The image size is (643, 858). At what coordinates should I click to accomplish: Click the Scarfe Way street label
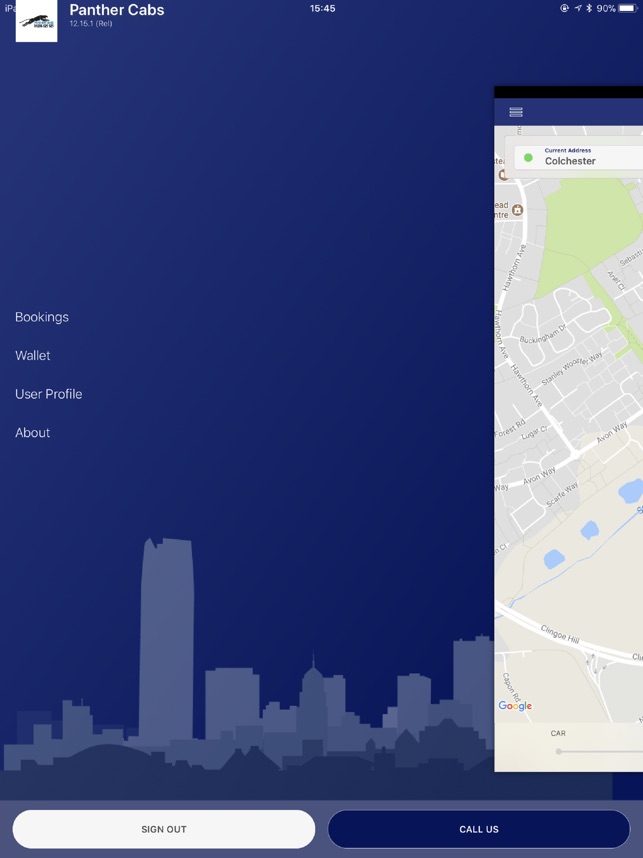click(x=562, y=494)
